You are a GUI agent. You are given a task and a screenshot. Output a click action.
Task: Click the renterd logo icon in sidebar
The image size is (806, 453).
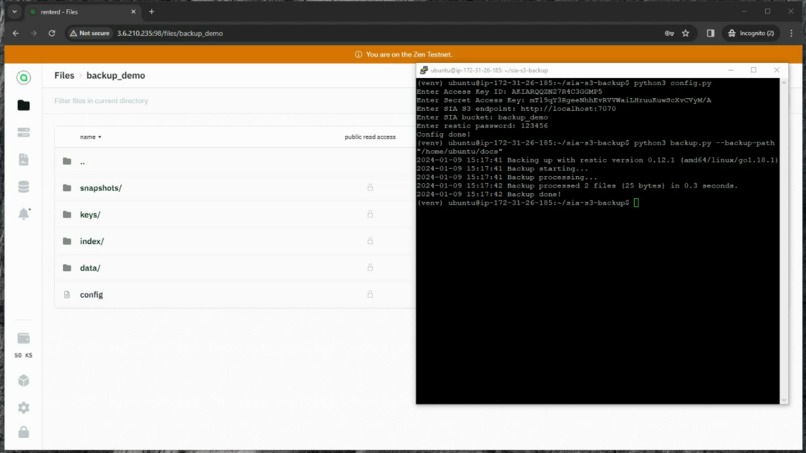pos(23,78)
